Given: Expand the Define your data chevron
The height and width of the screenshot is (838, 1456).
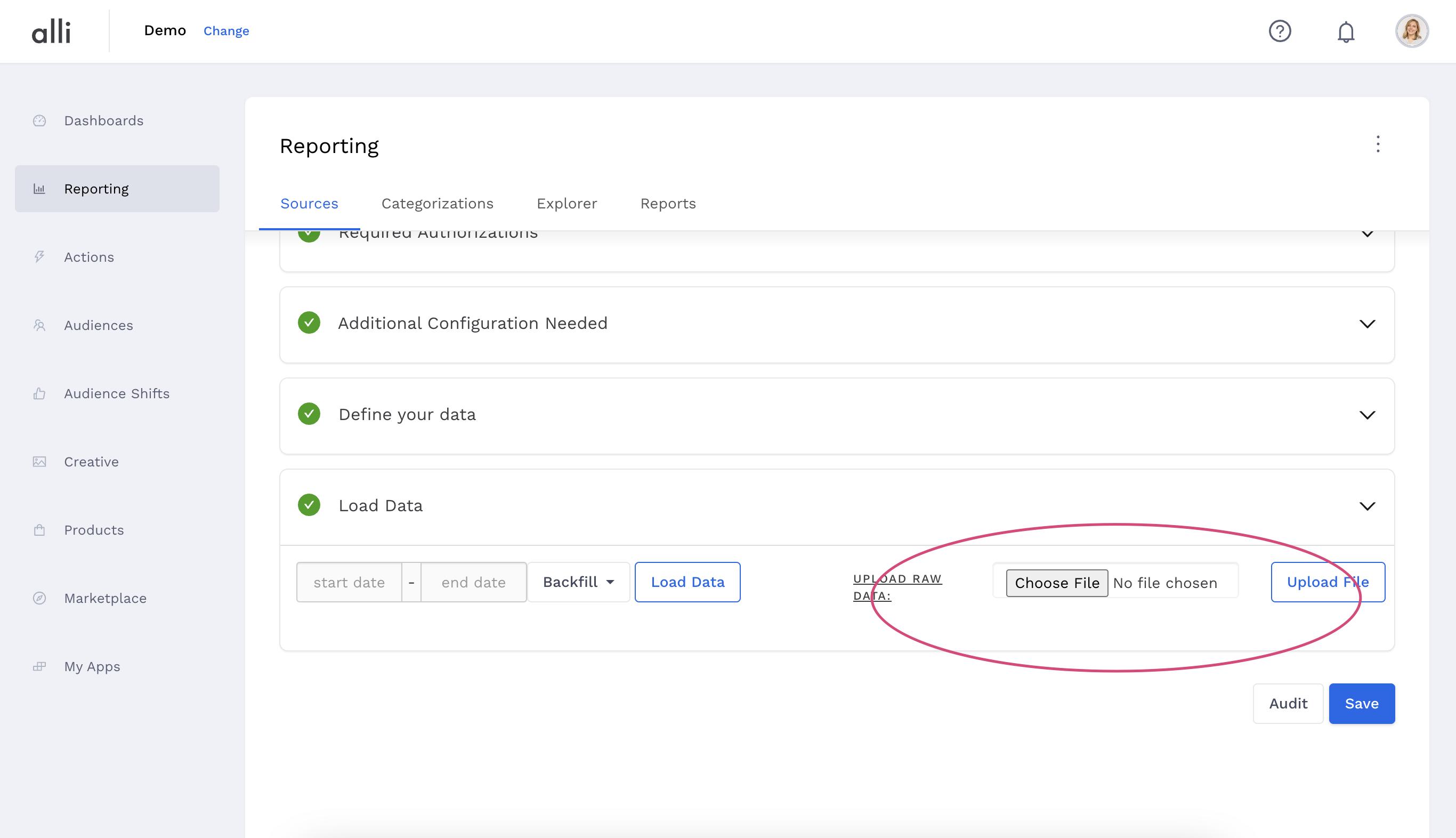Looking at the screenshot, I should (x=1367, y=414).
